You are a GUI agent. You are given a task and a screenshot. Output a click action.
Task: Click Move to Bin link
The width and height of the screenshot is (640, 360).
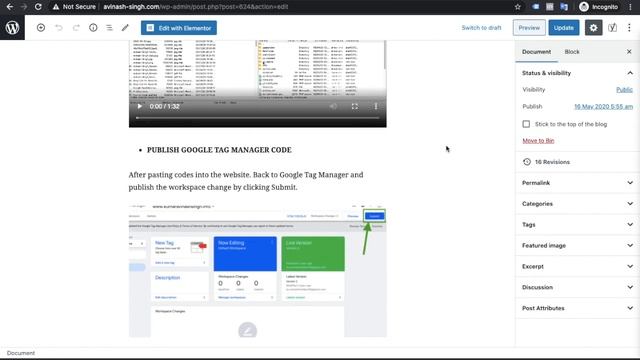click(x=538, y=140)
